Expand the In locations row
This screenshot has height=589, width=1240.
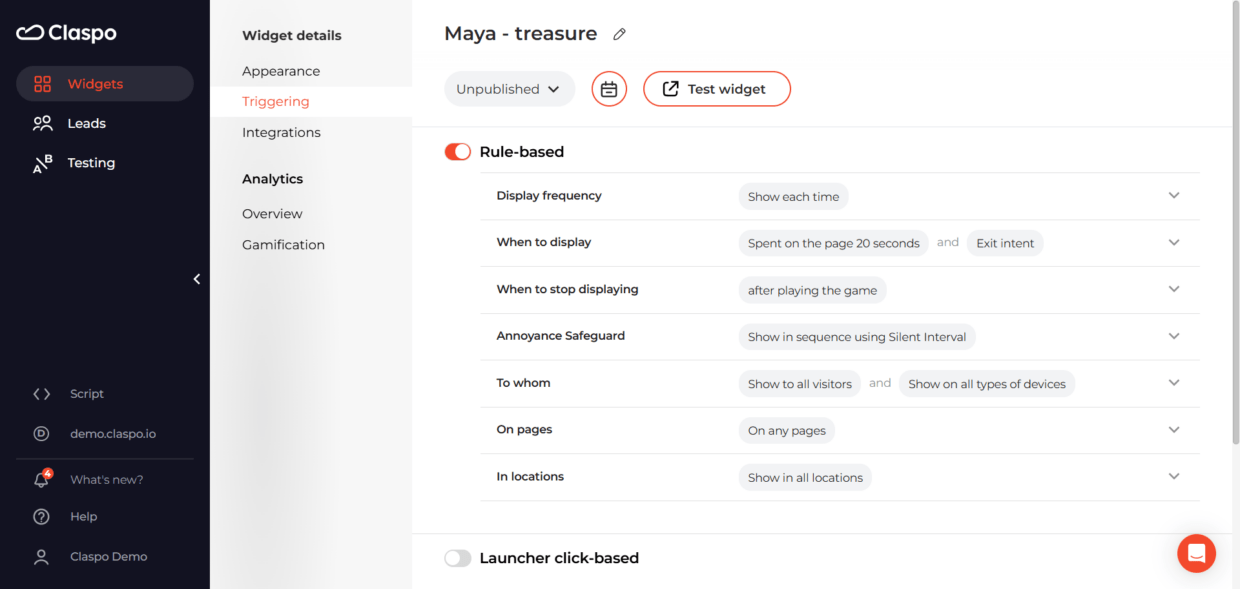click(1174, 477)
